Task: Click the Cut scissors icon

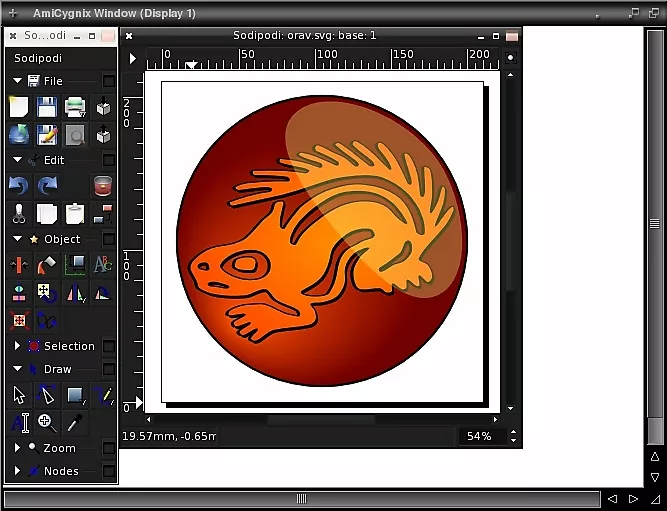Action: pos(18,213)
